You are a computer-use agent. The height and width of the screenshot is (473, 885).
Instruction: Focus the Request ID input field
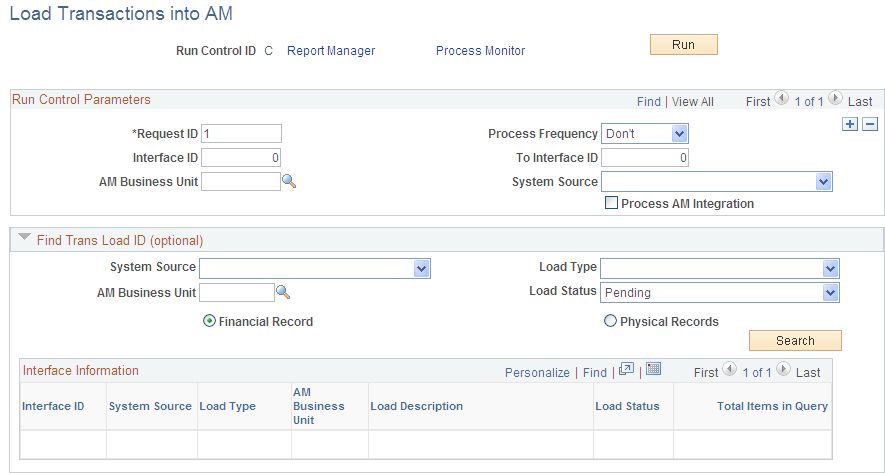click(241, 134)
